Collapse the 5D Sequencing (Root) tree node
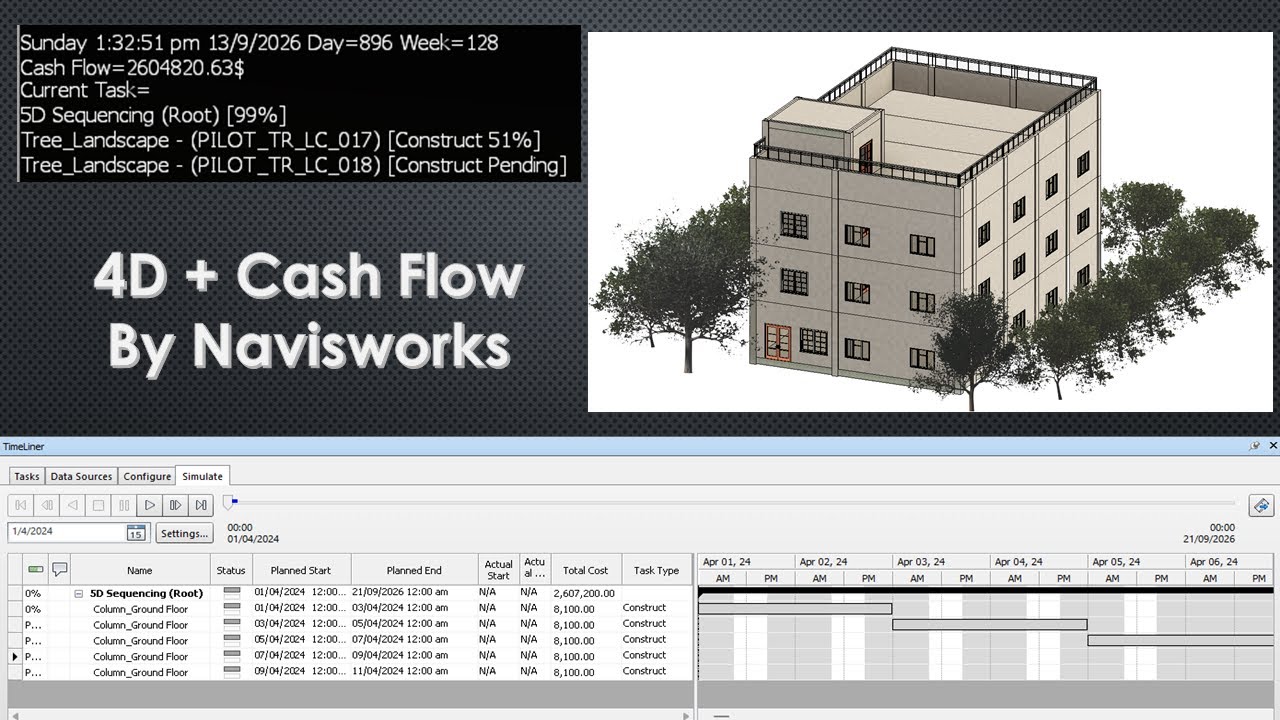The image size is (1280, 720). [x=78, y=593]
